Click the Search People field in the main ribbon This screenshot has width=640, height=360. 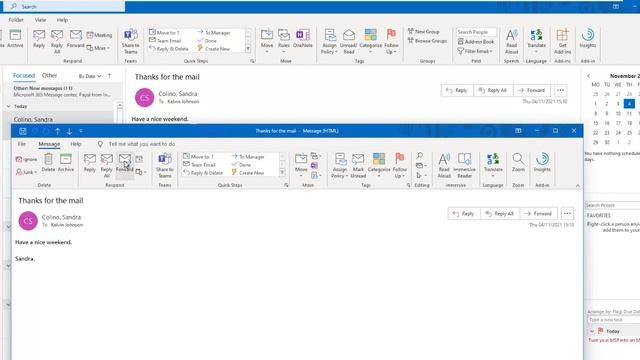pyautogui.click(x=476, y=32)
